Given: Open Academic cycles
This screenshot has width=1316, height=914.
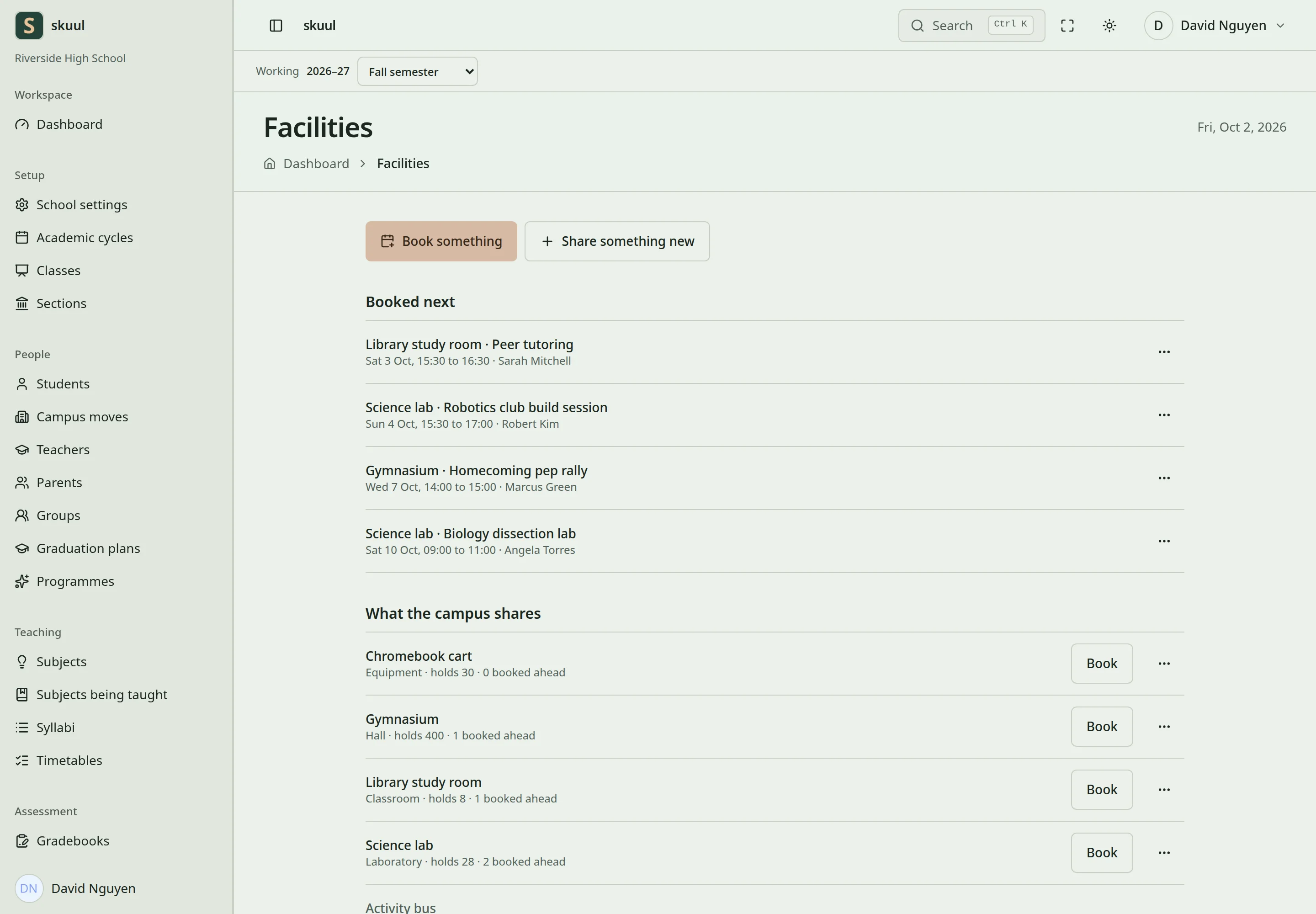Looking at the screenshot, I should (x=85, y=238).
